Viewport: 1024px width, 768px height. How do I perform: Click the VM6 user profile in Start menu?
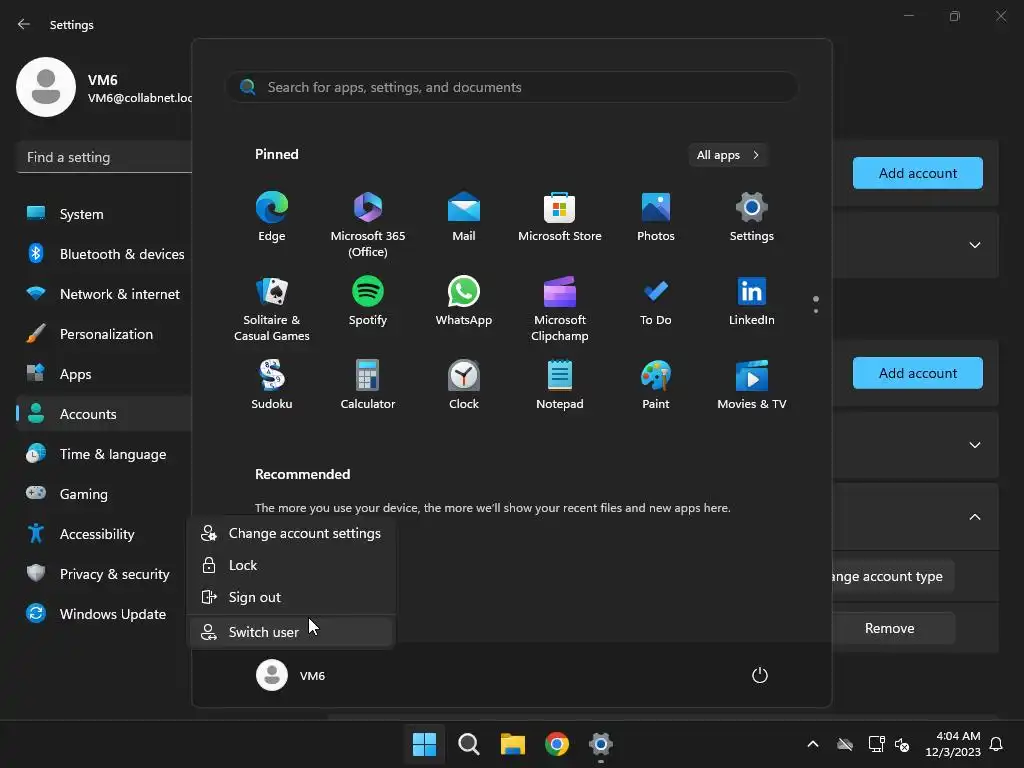291,675
